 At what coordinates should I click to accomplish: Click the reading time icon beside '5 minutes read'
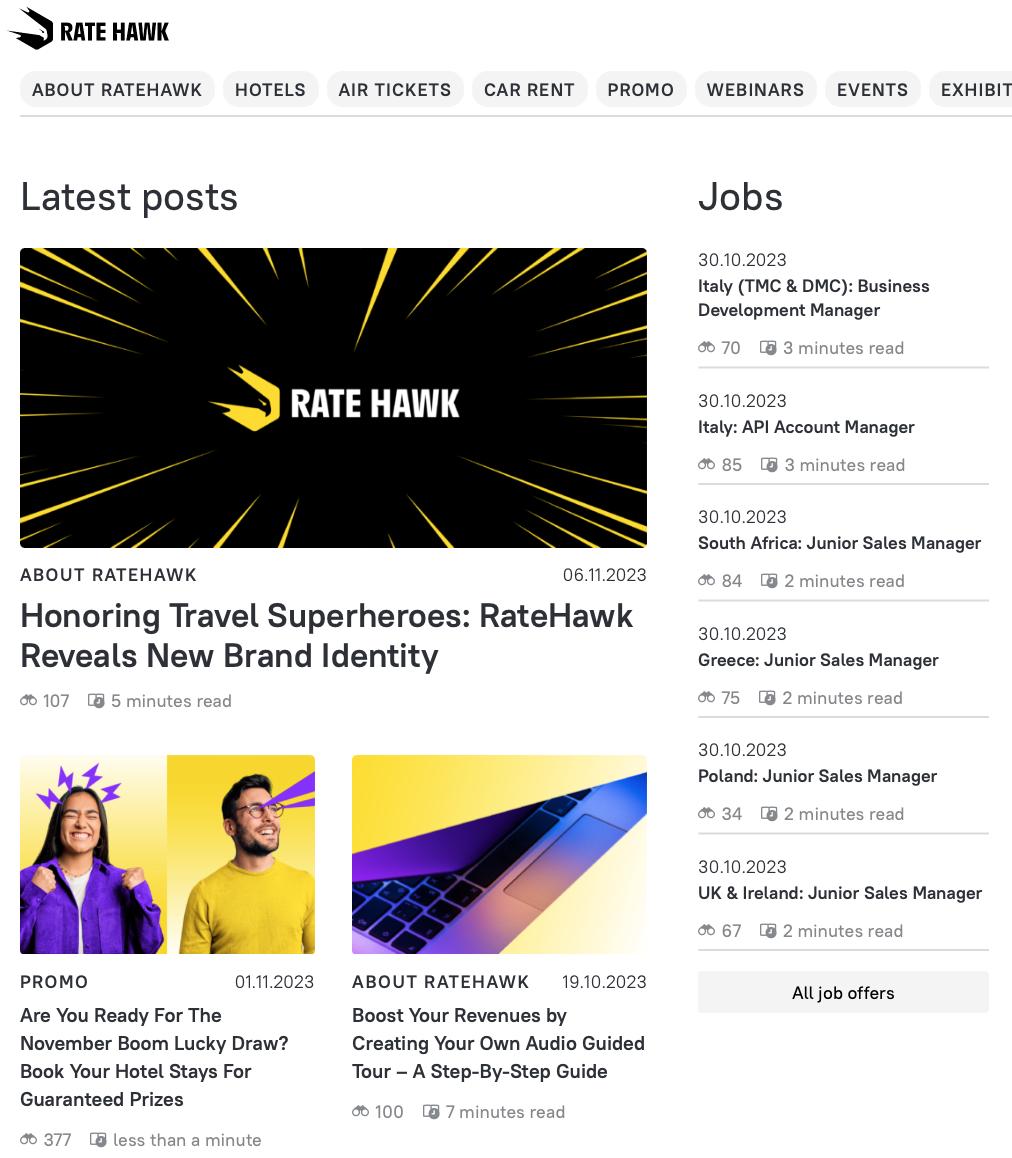coord(96,701)
